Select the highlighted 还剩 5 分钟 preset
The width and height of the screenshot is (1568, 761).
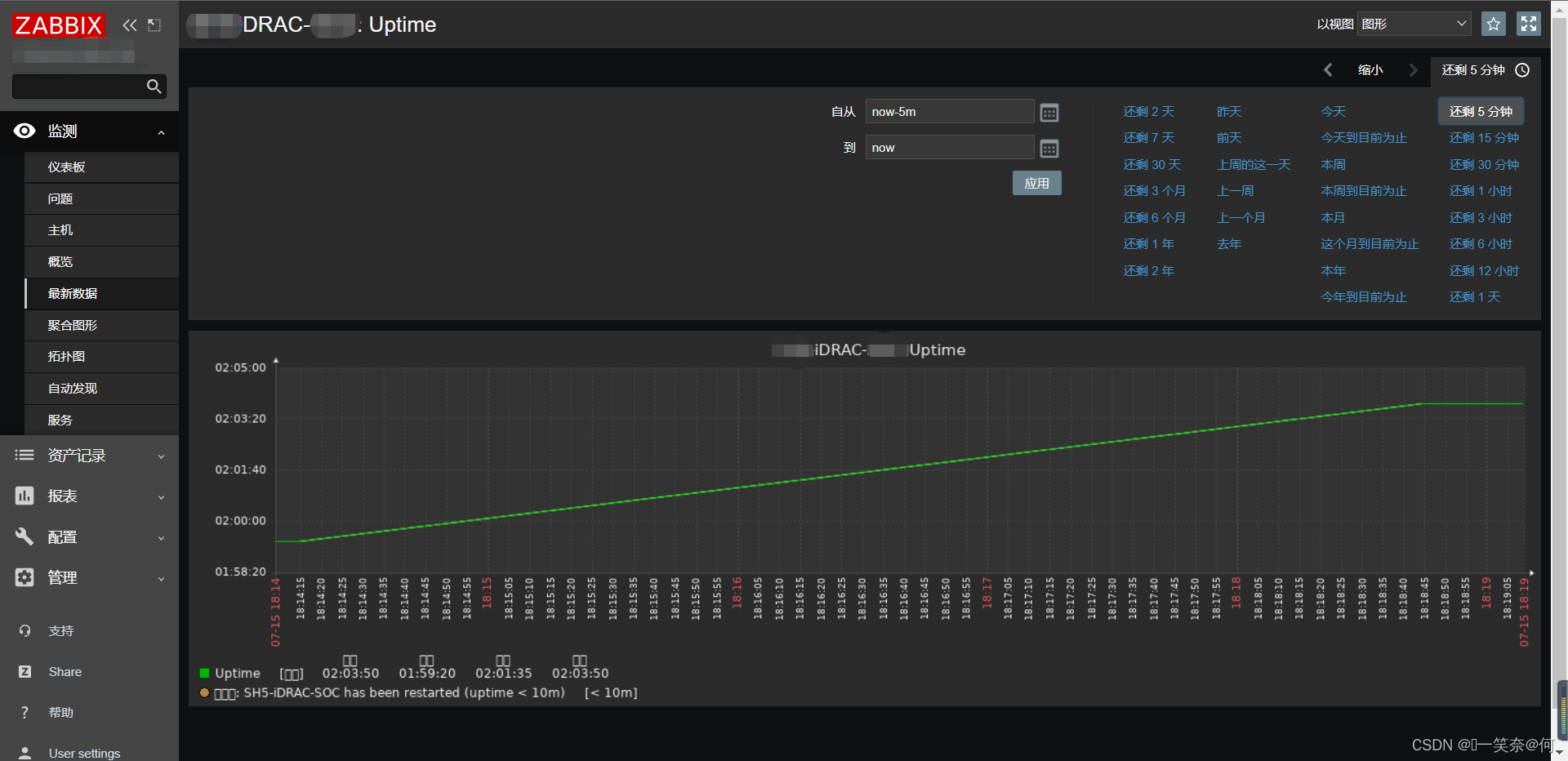pos(1481,112)
